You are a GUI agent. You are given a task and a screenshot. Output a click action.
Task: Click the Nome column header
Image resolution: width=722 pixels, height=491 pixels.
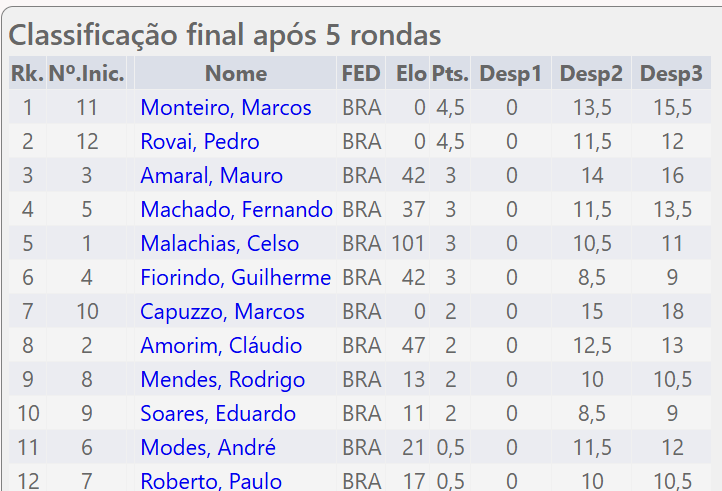pos(235,73)
